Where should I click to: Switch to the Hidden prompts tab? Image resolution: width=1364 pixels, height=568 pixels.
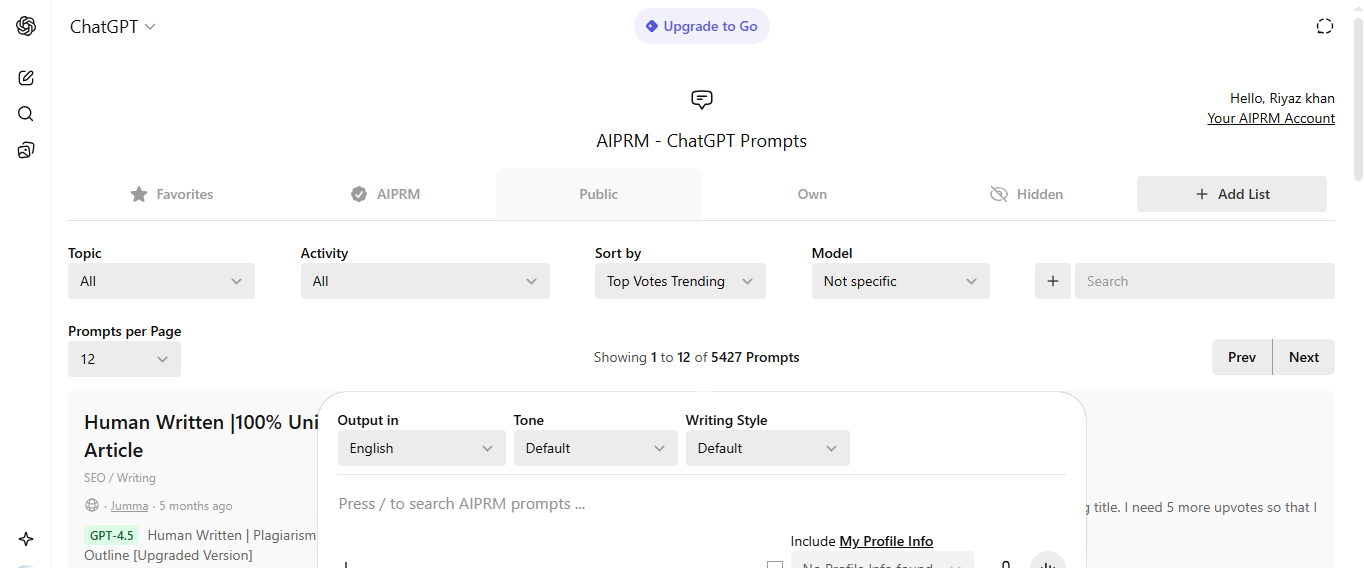[1026, 194]
